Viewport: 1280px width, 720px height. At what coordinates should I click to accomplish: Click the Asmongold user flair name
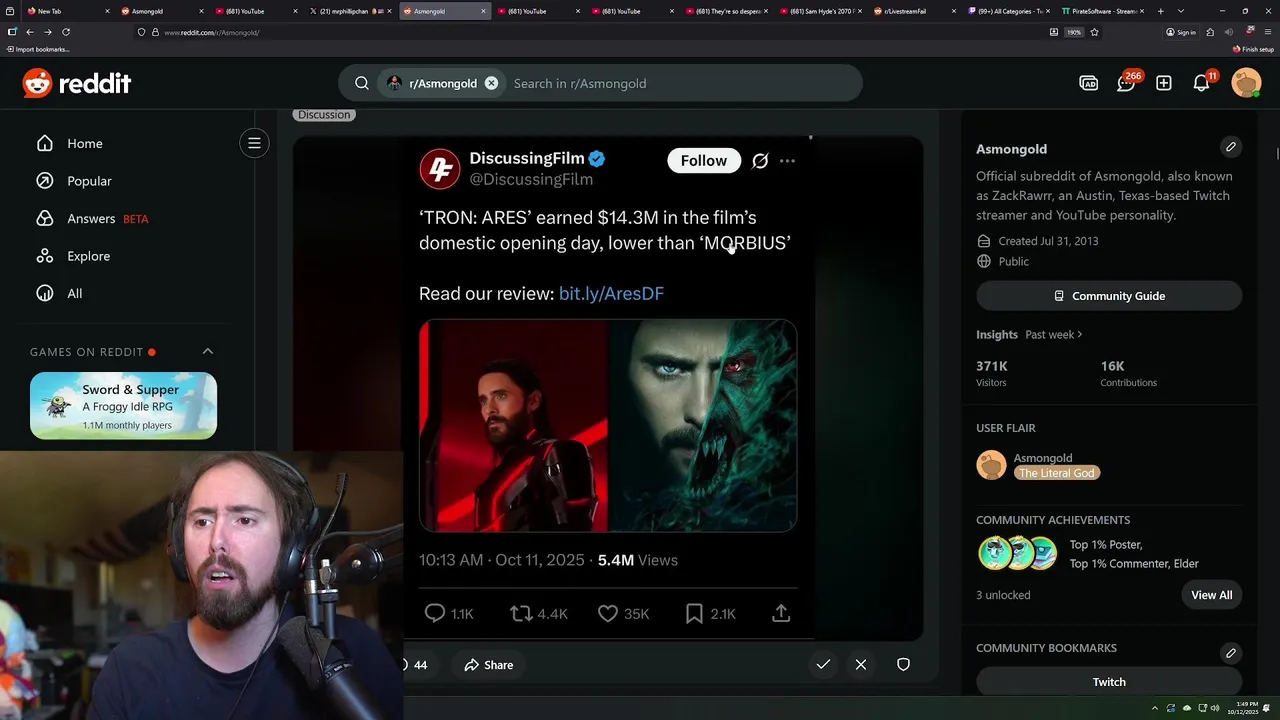pos(1043,458)
